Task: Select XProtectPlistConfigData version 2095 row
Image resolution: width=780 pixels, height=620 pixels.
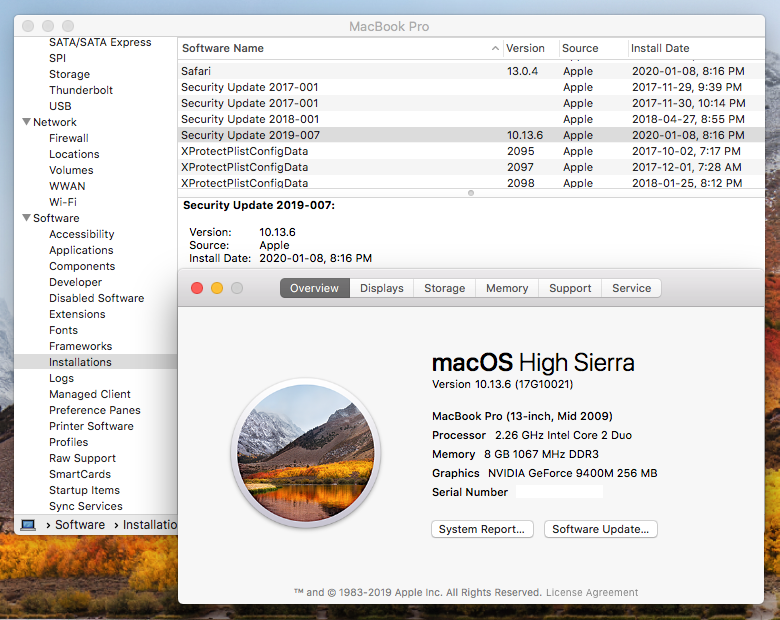Action: pyautogui.click(x=471, y=151)
